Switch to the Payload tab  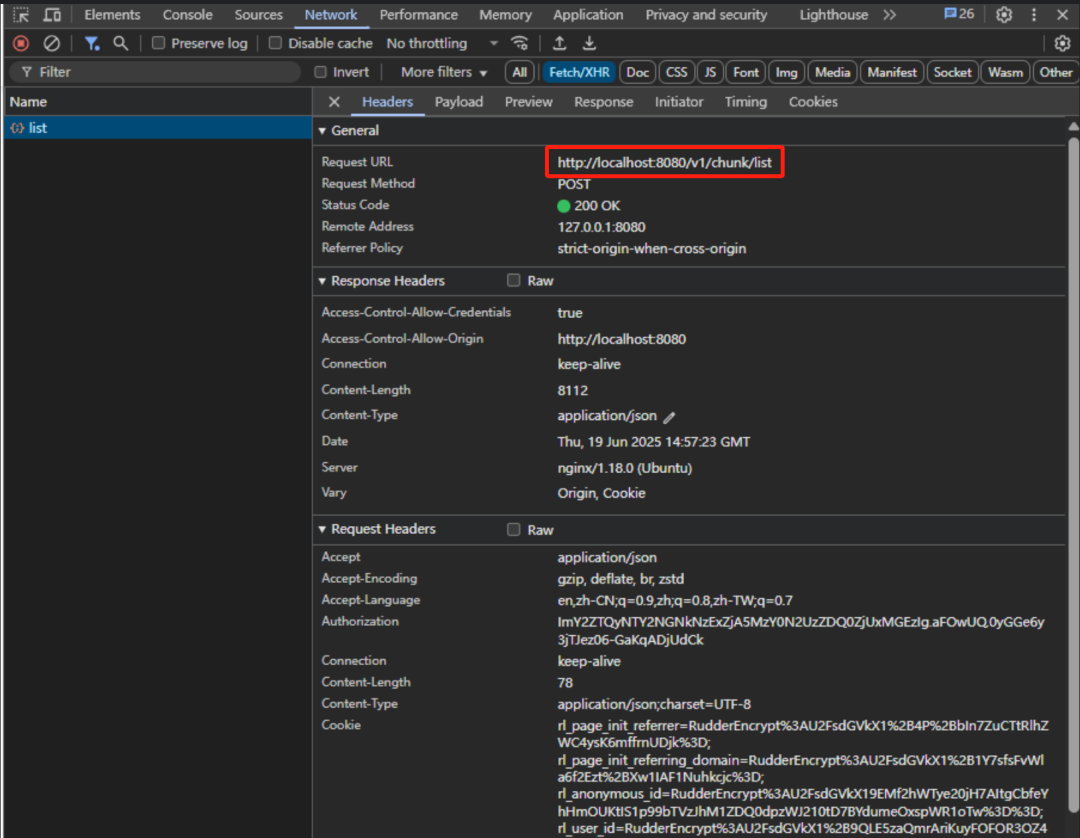click(x=459, y=102)
